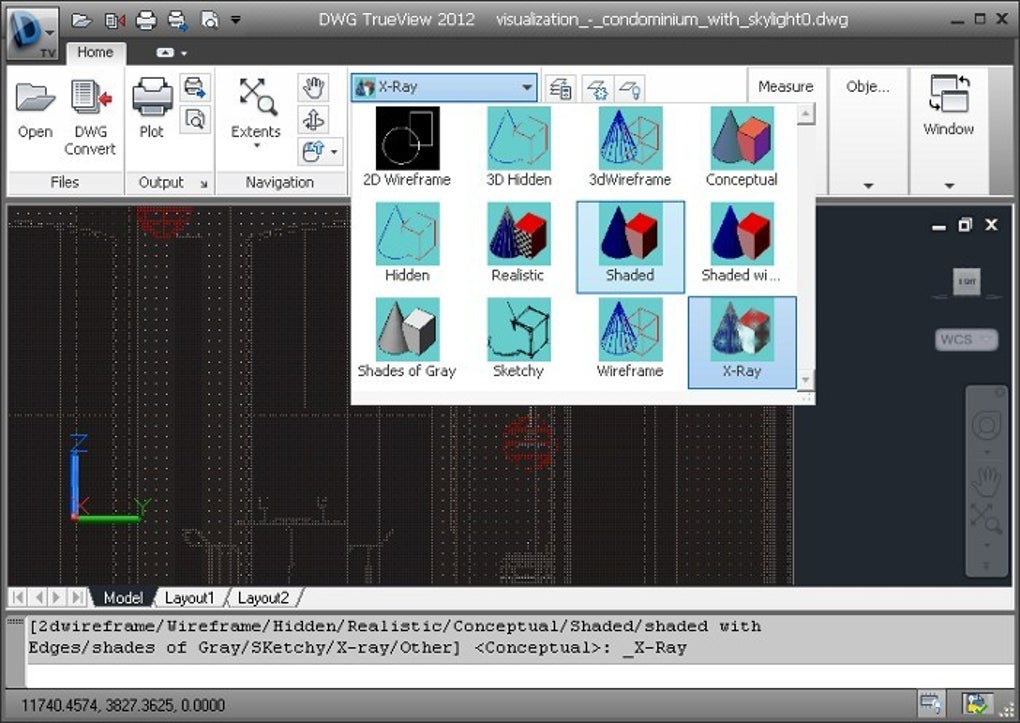
Task: Click the Open button in Files panel
Action: click(x=35, y=109)
